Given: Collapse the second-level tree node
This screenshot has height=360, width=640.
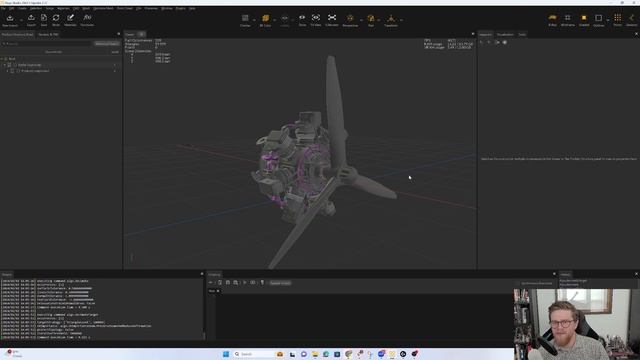Looking at the screenshot, I should 4,65.
